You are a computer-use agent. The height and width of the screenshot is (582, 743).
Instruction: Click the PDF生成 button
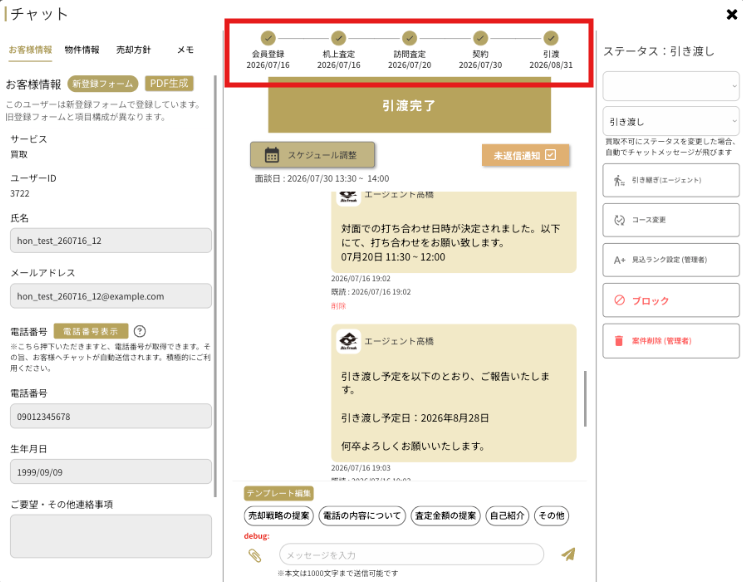click(169, 83)
